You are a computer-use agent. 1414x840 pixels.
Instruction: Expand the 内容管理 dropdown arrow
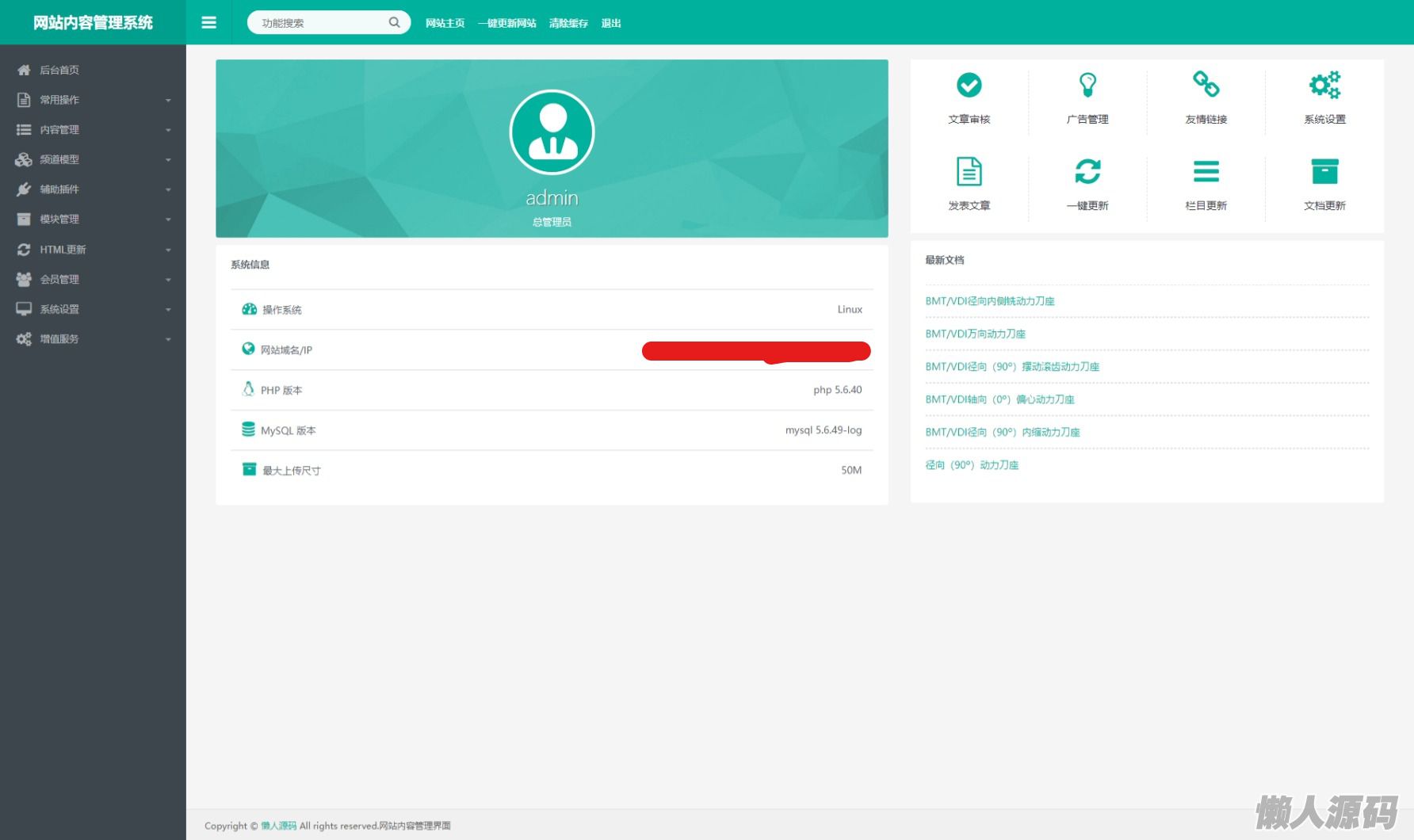coord(168,130)
